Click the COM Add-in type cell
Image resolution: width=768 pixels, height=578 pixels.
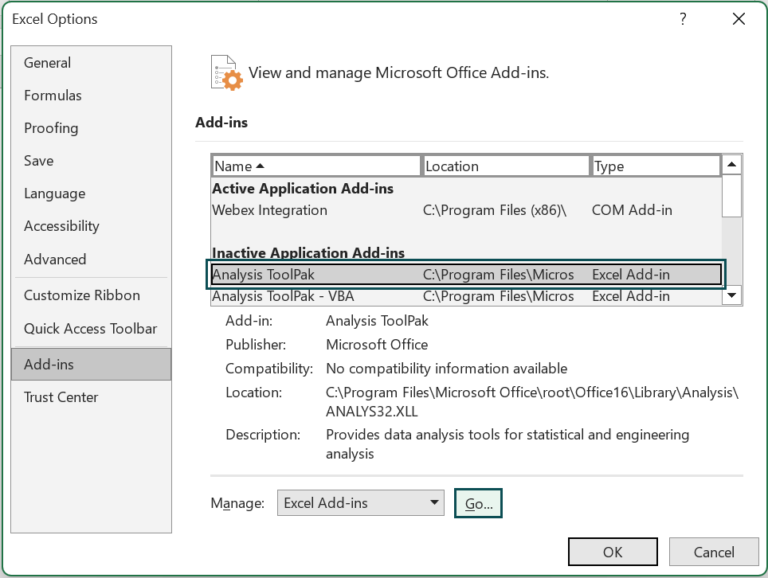click(x=632, y=210)
